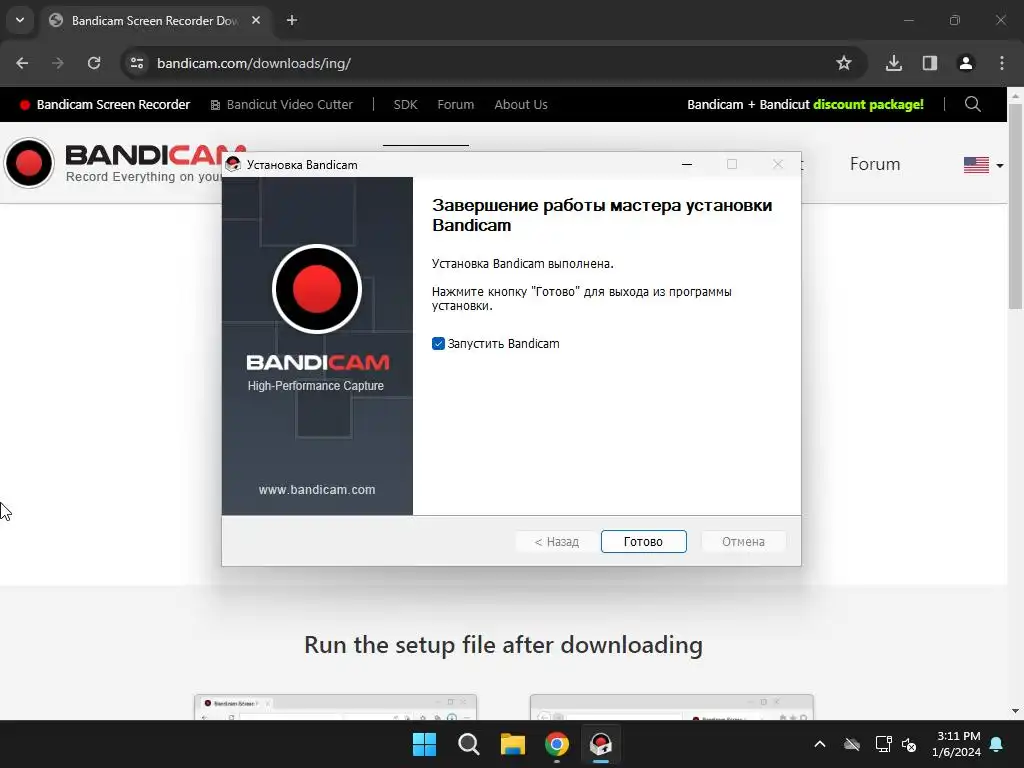Screen dimensions: 1024x768
Task: Open the clock showing 3:11 PM
Action: pos(956,744)
